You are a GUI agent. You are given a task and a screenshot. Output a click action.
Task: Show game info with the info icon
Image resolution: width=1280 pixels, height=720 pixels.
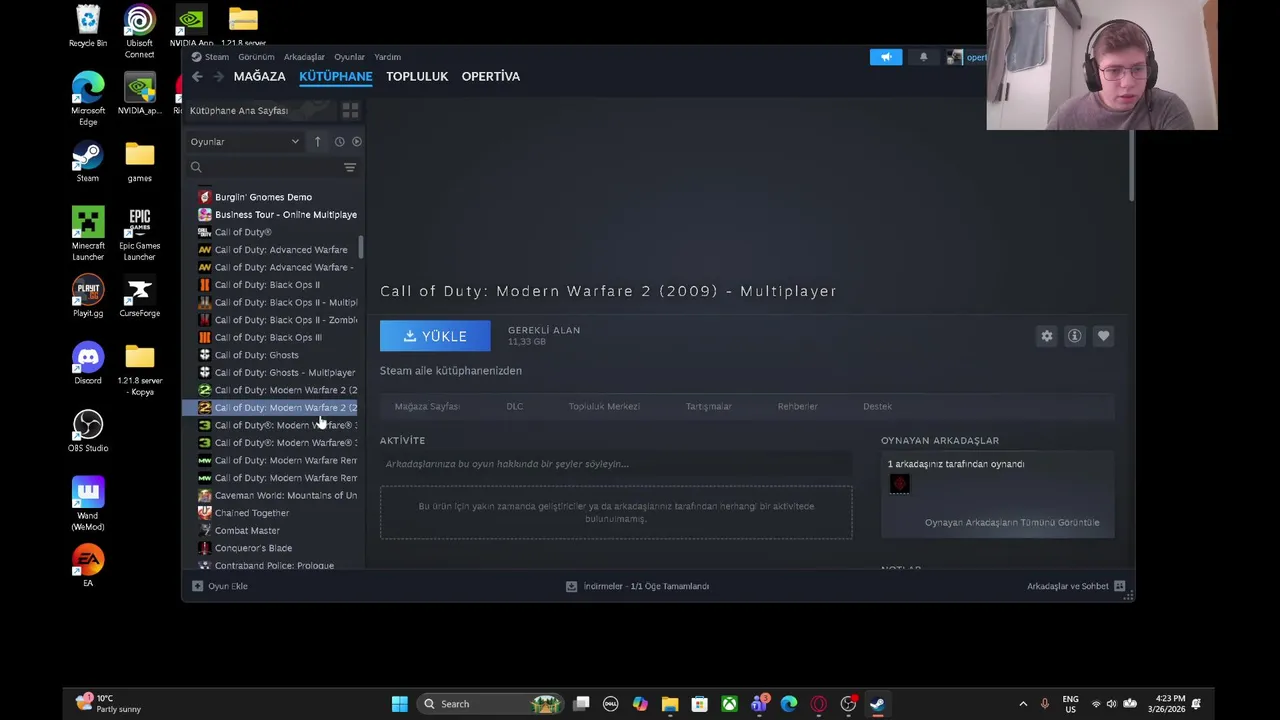[x=1075, y=336]
